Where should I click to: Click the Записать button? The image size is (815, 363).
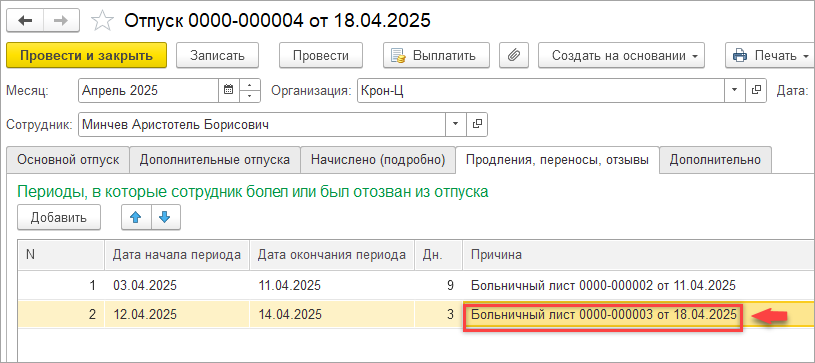click(x=217, y=55)
